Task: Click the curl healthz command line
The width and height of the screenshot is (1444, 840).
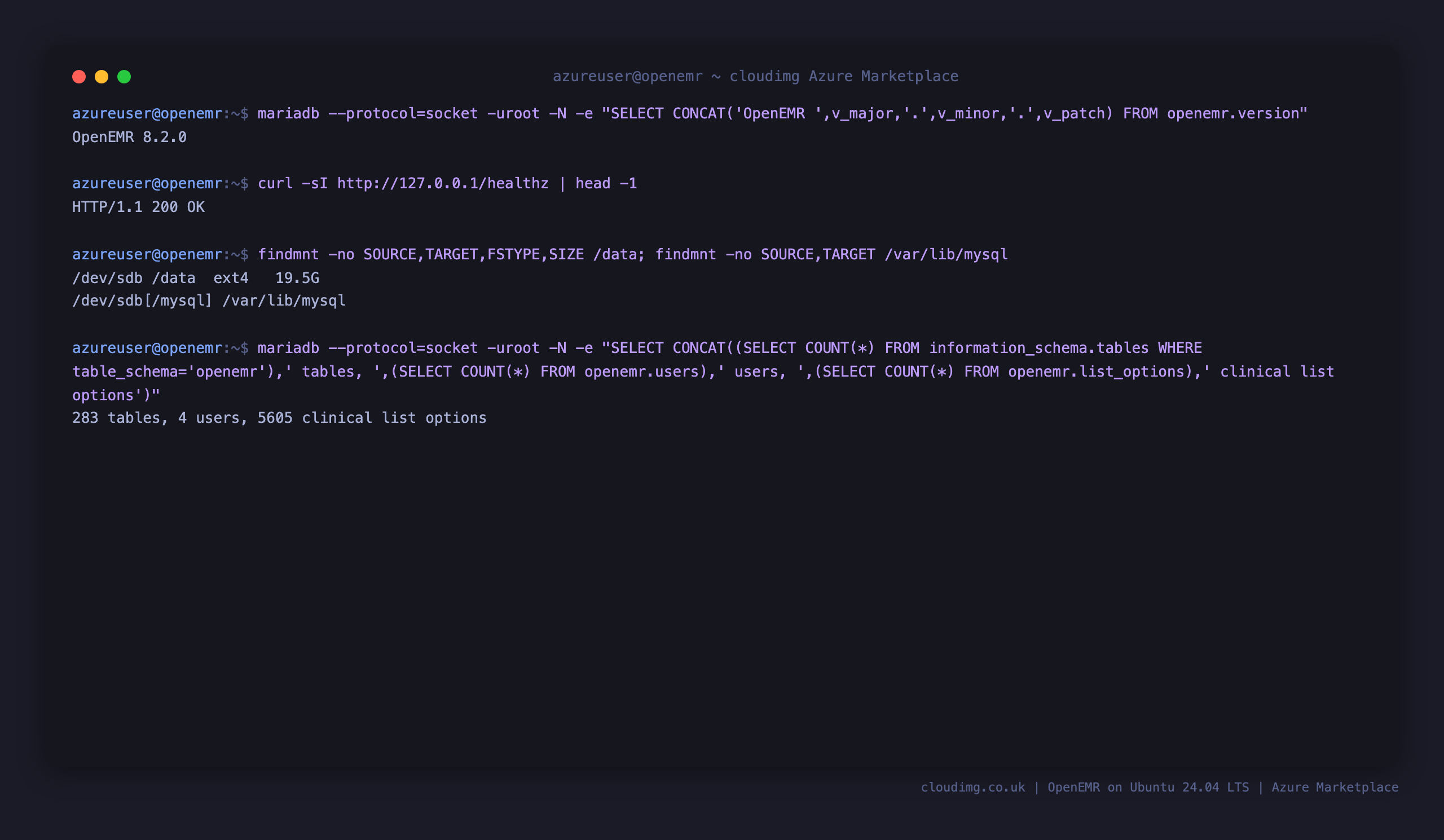Action: pos(447,183)
